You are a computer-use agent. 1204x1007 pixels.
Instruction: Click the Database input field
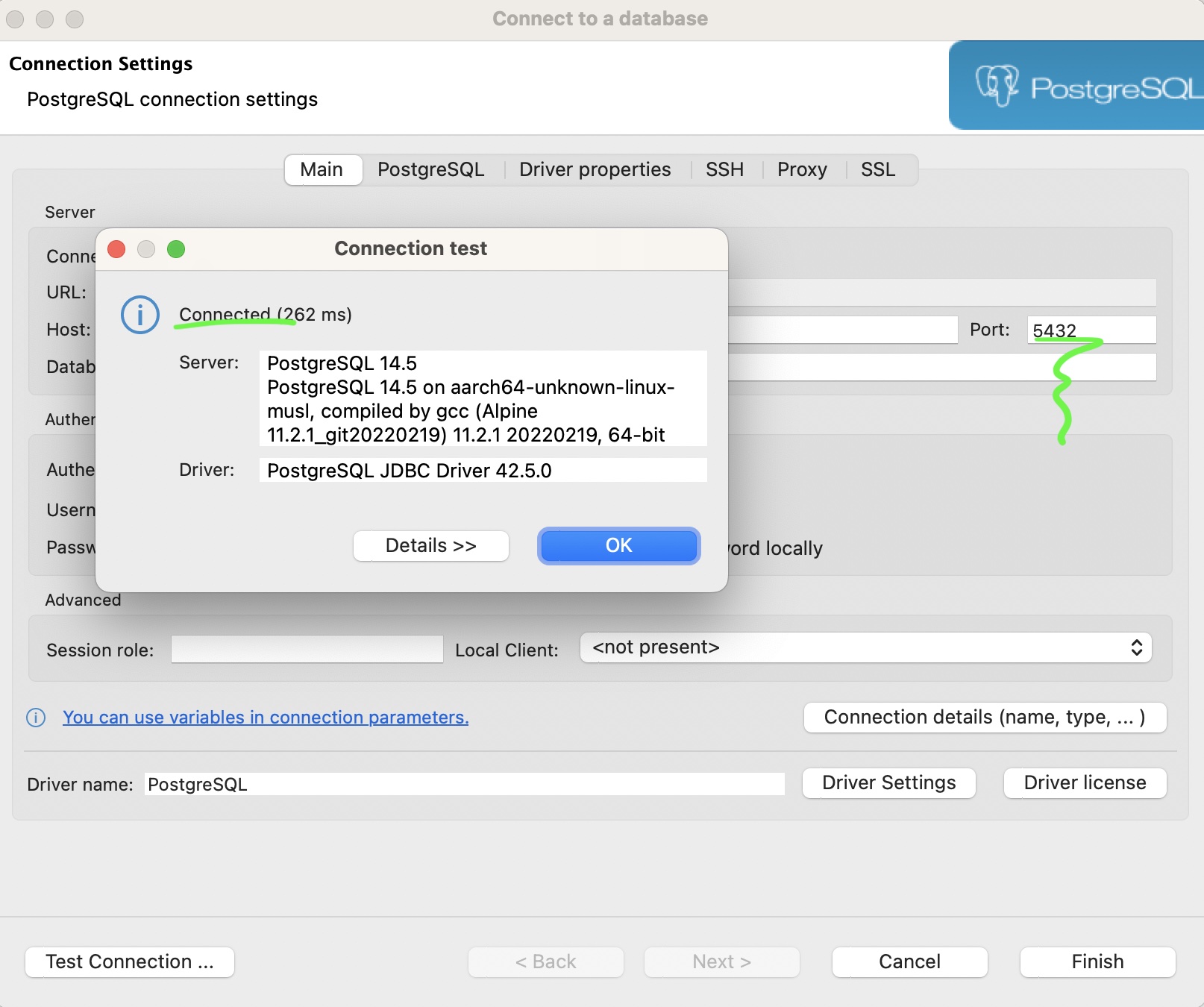pyautogui.click(x=942, y=367)
